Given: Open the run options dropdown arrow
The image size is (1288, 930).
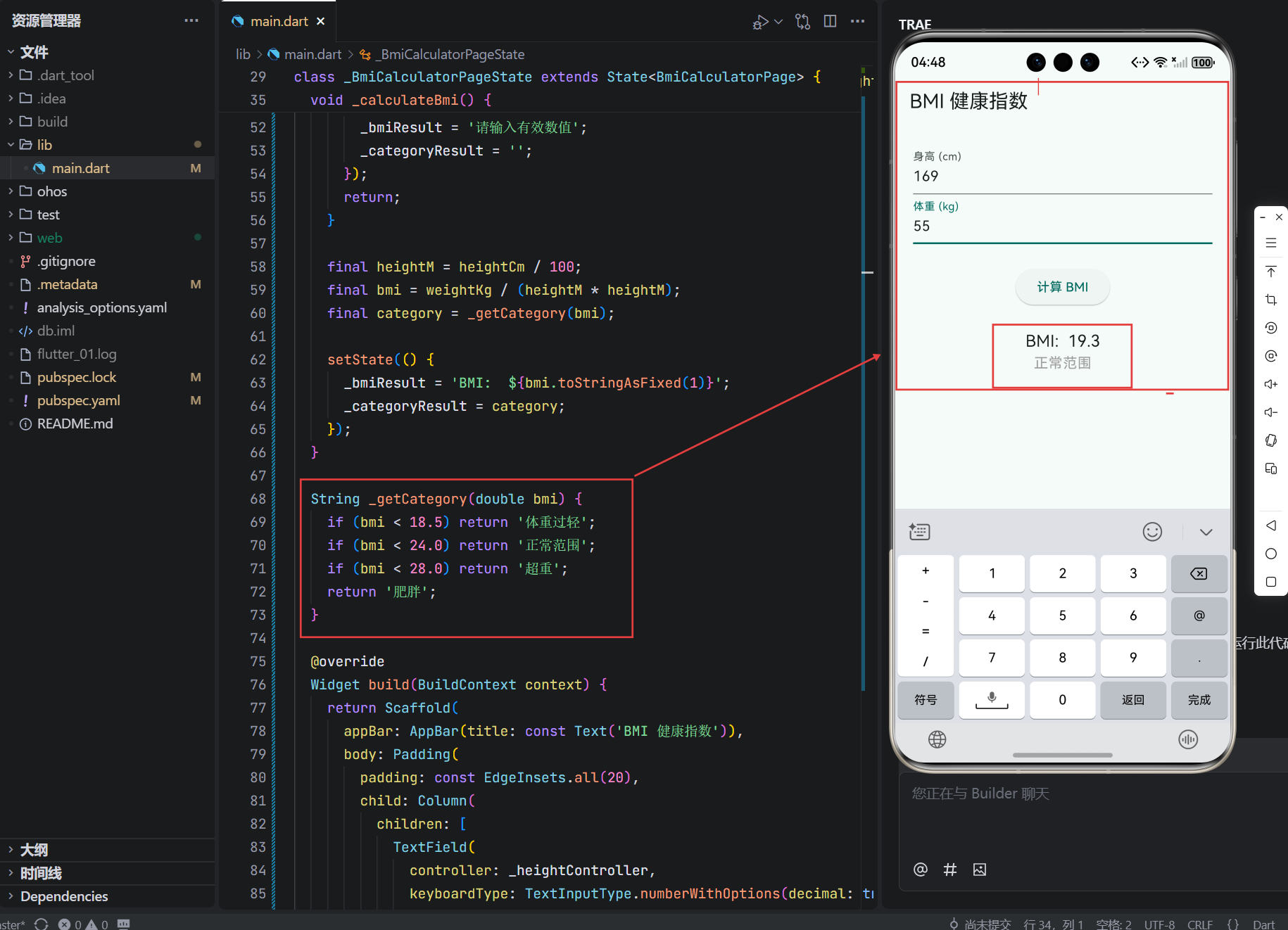Looking at the screenshot, I should point(778,22).
